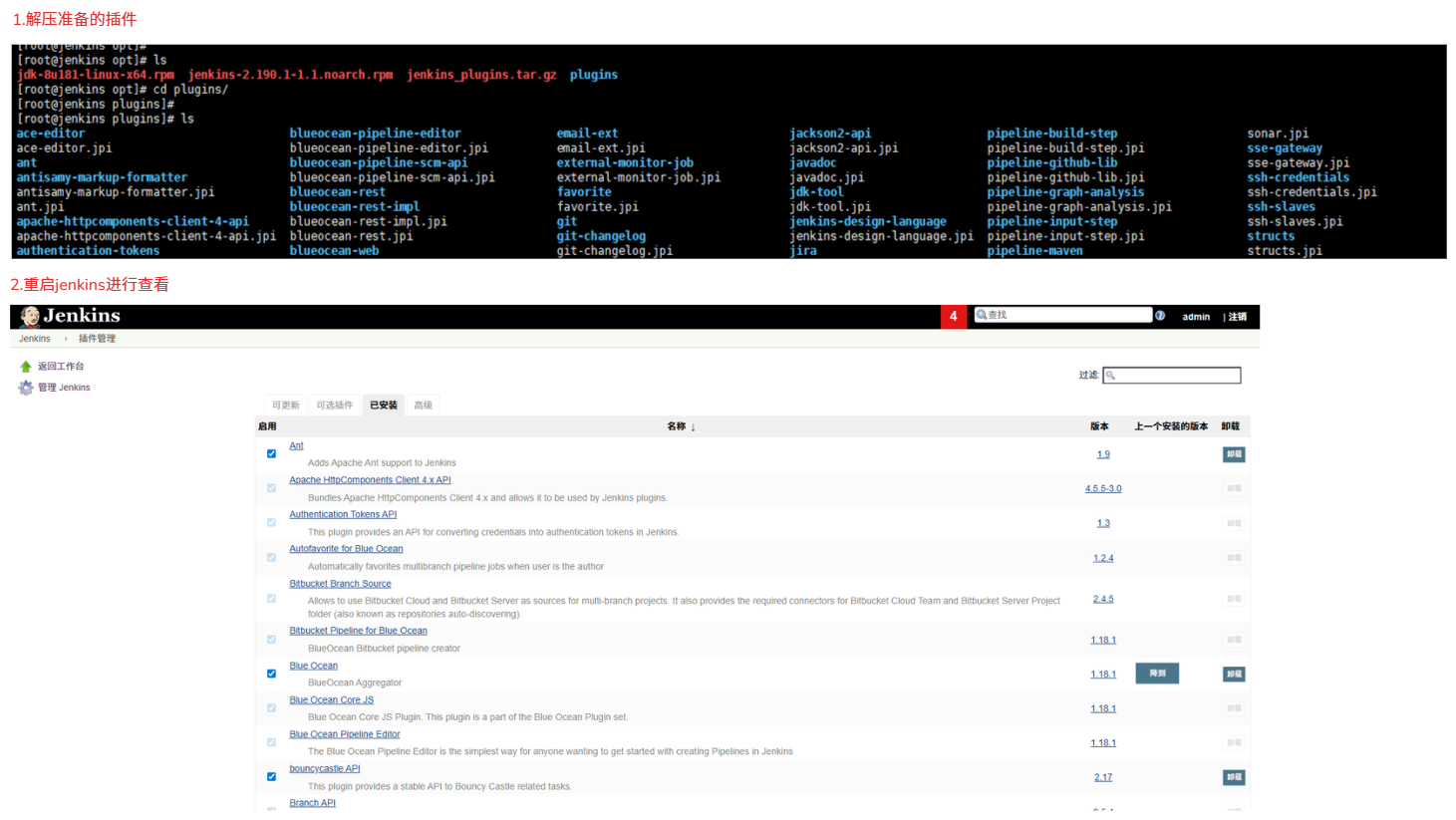Click the disabled 卸载 button for Apache HttpComponents
The height and width of the screenshot is (820, 1456).
(x=1234, y=488)
